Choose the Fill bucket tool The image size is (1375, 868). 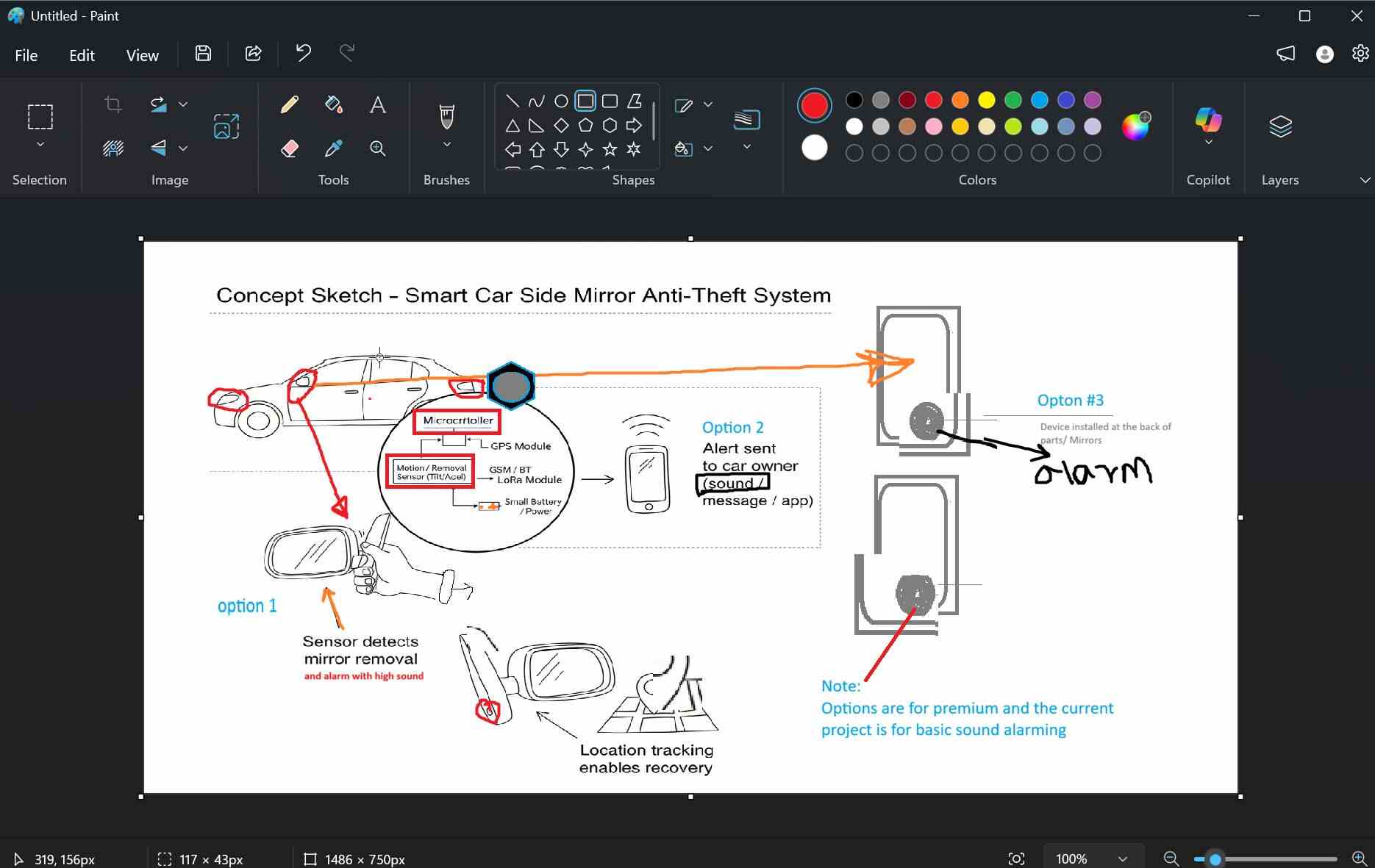(334, 104)
